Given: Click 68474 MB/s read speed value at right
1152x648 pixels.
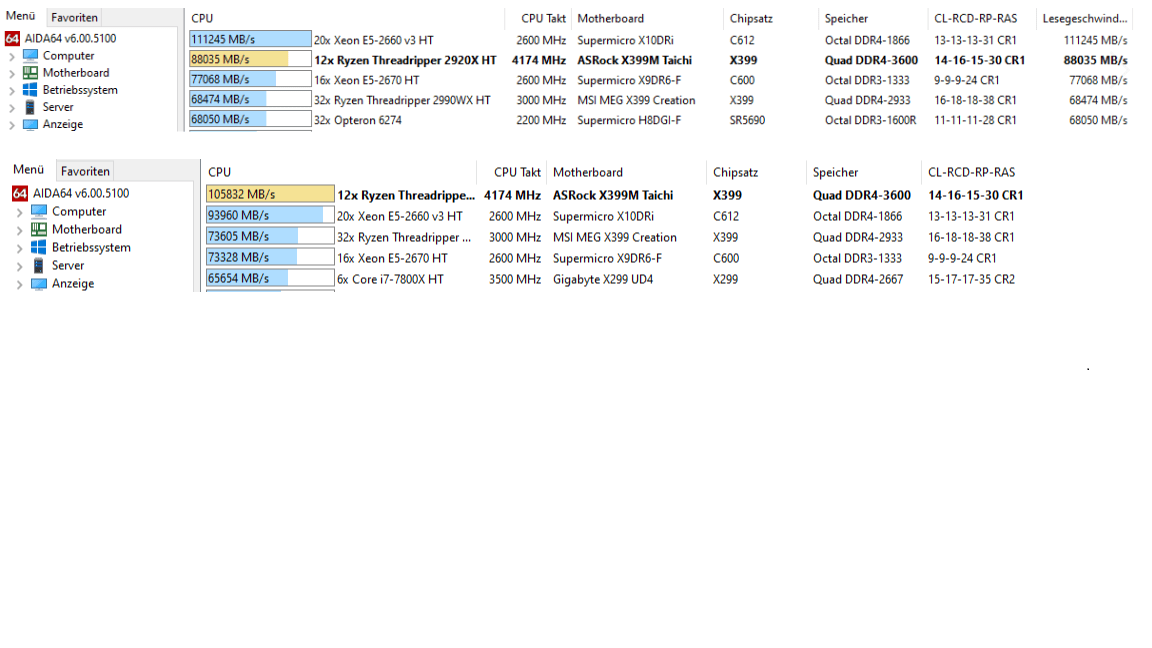Looking at the screenshot, I should (1098, 100).
